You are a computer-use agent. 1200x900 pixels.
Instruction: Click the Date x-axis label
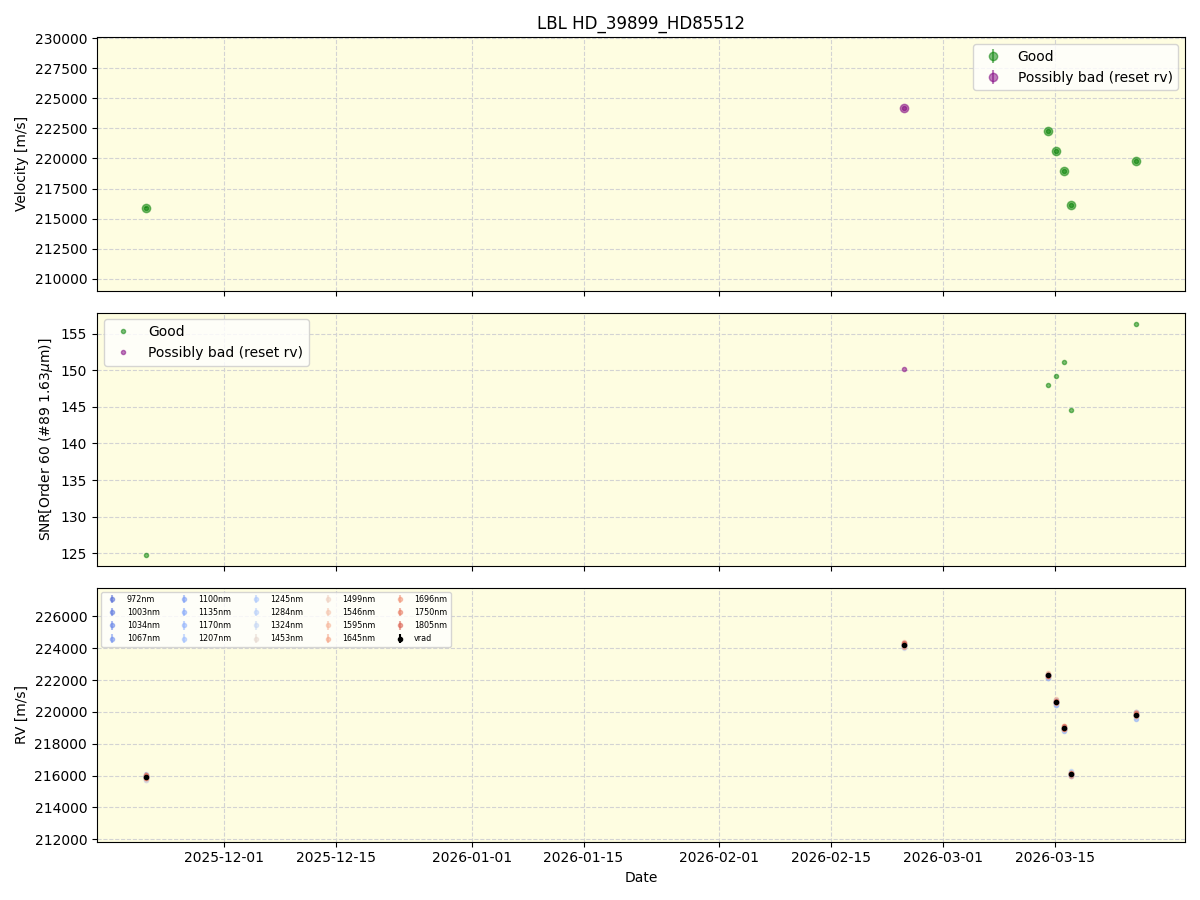click(641, 877)
